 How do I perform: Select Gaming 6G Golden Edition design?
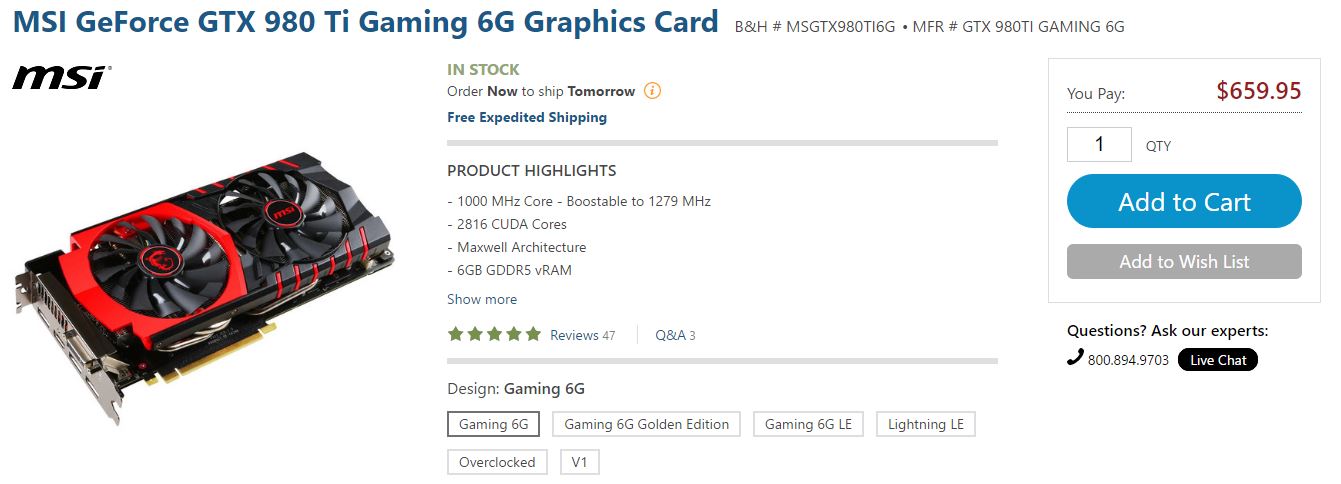[x=646, y=424]
